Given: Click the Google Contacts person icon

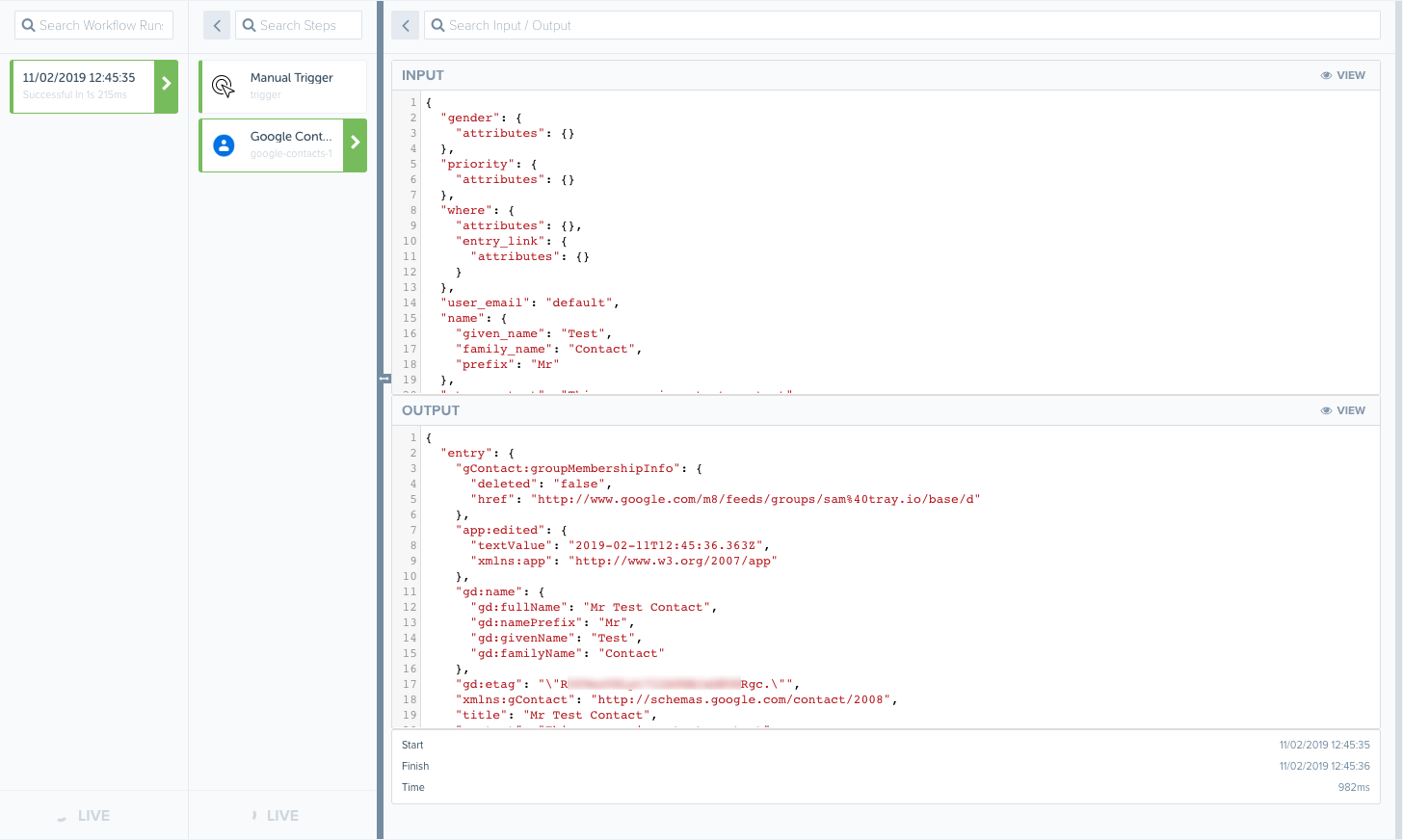Looking at the screenshot, I should [x=224, y=145].
